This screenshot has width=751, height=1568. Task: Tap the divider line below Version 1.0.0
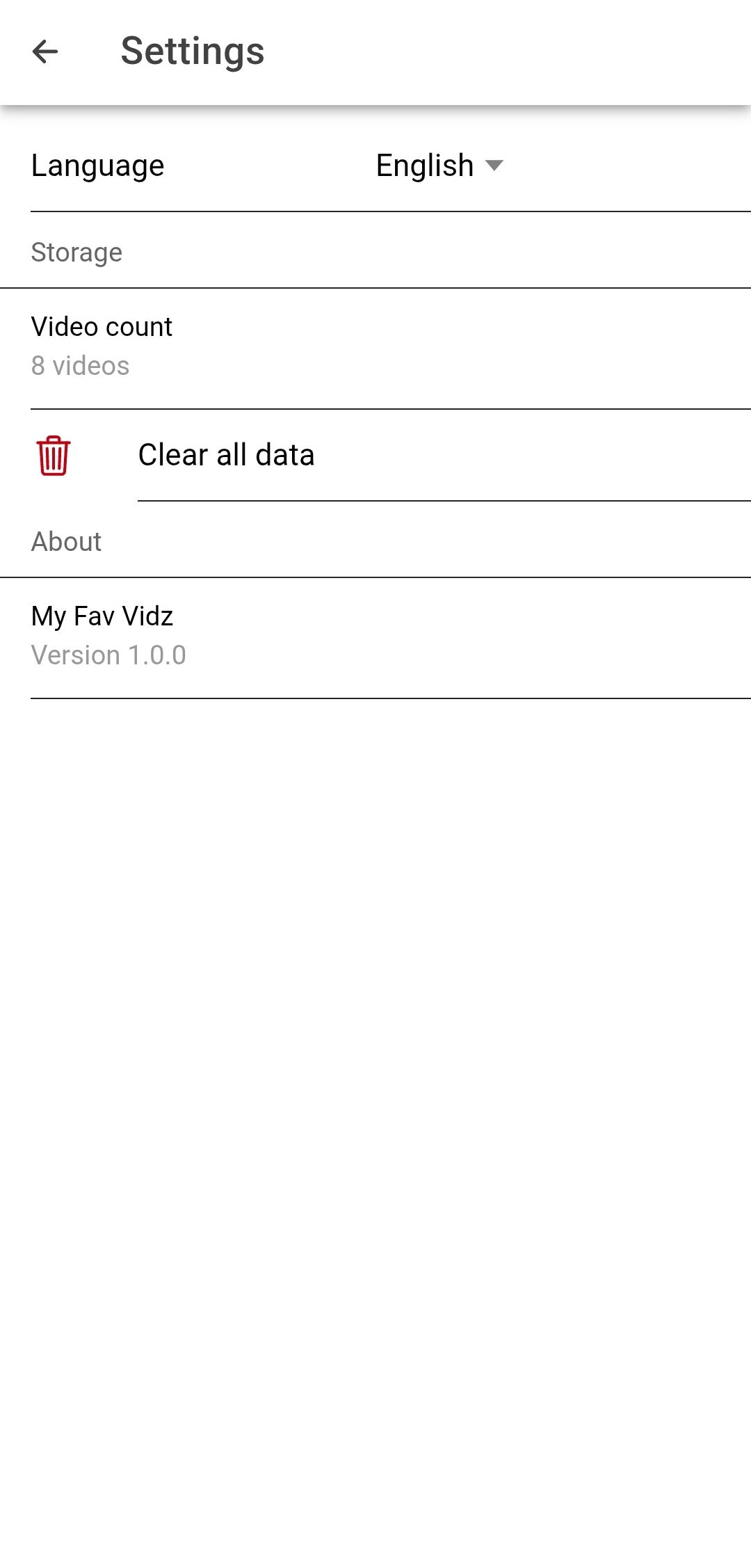[389, 698]
